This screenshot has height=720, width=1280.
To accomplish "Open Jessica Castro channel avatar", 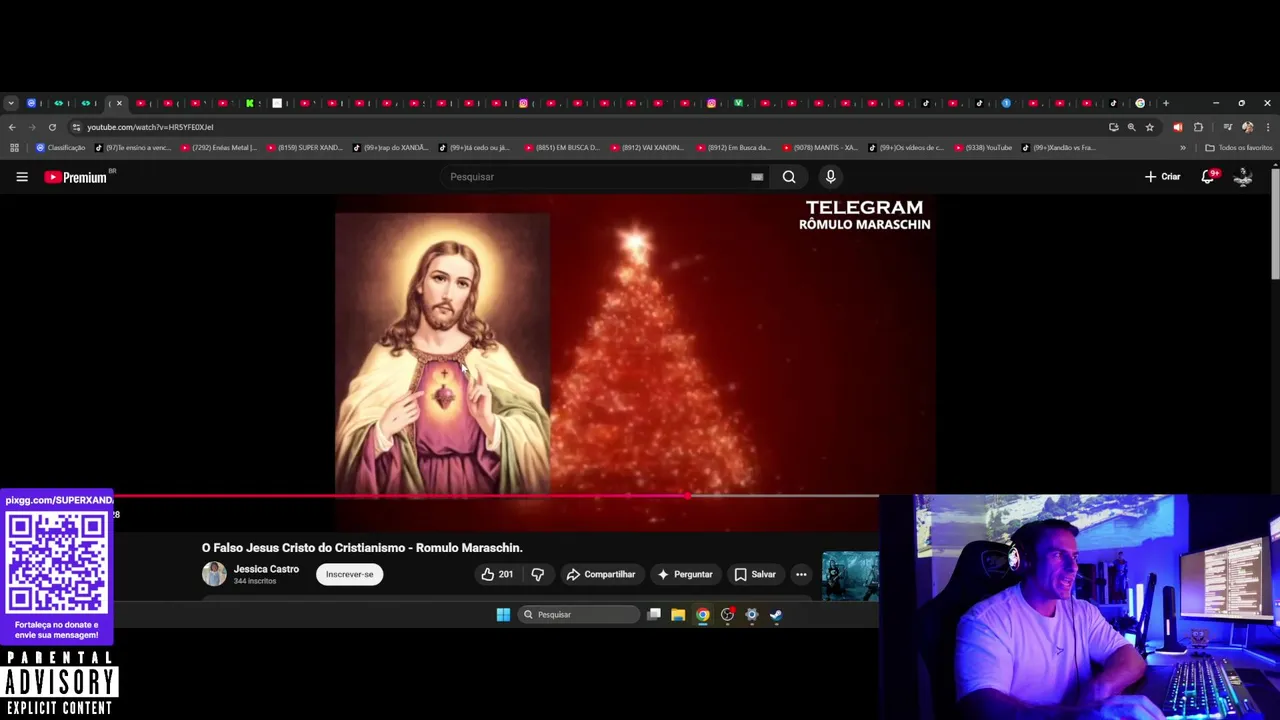I will pos(214,573).
